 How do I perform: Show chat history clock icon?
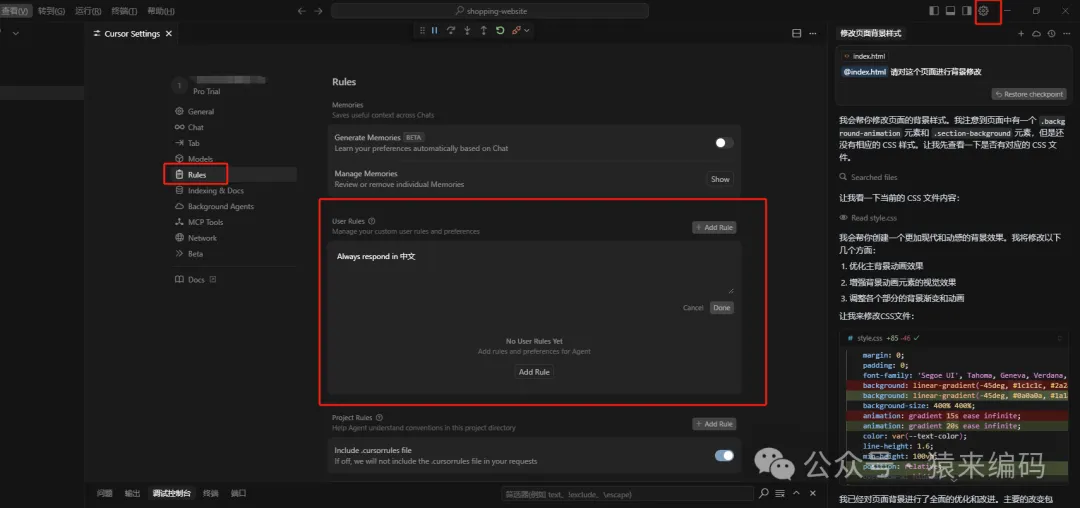coord(1051,33)
